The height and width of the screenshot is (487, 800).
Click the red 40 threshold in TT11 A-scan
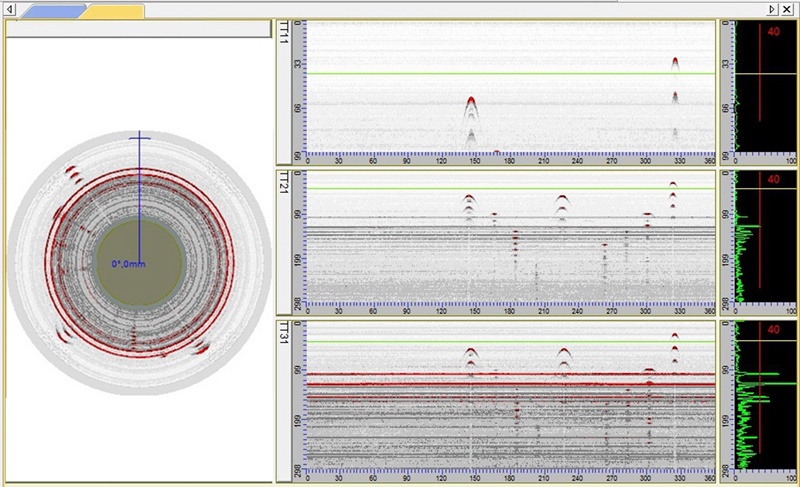[772, 32]
